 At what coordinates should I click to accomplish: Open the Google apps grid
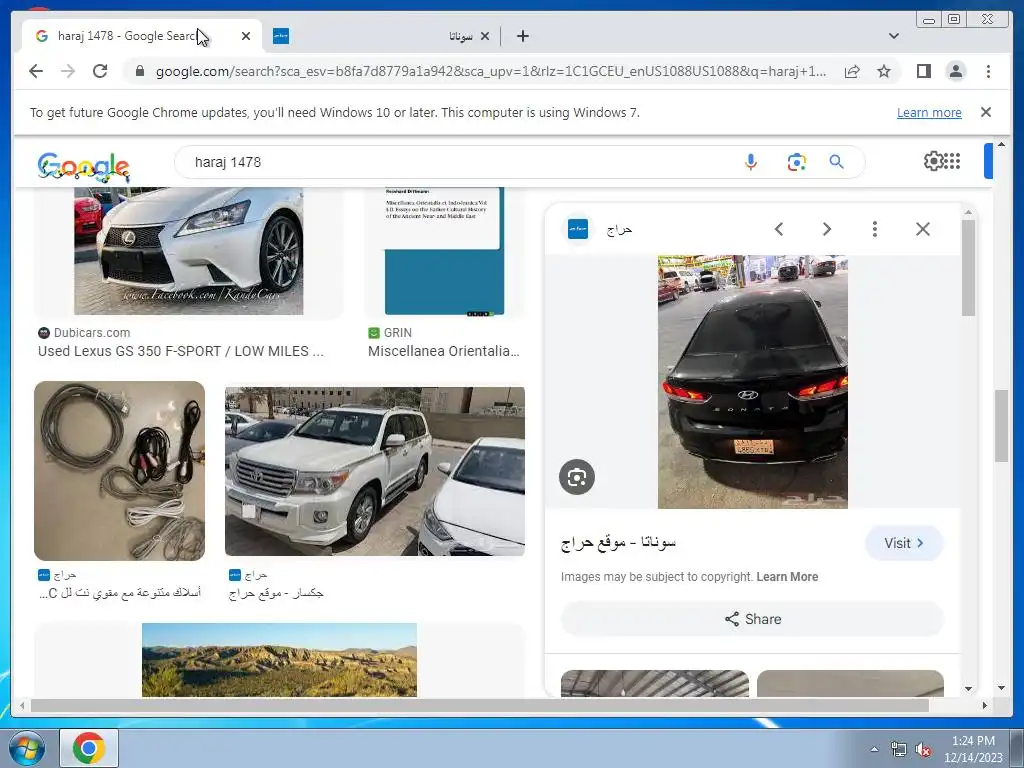pyautogui.click(x=952, y=161)
